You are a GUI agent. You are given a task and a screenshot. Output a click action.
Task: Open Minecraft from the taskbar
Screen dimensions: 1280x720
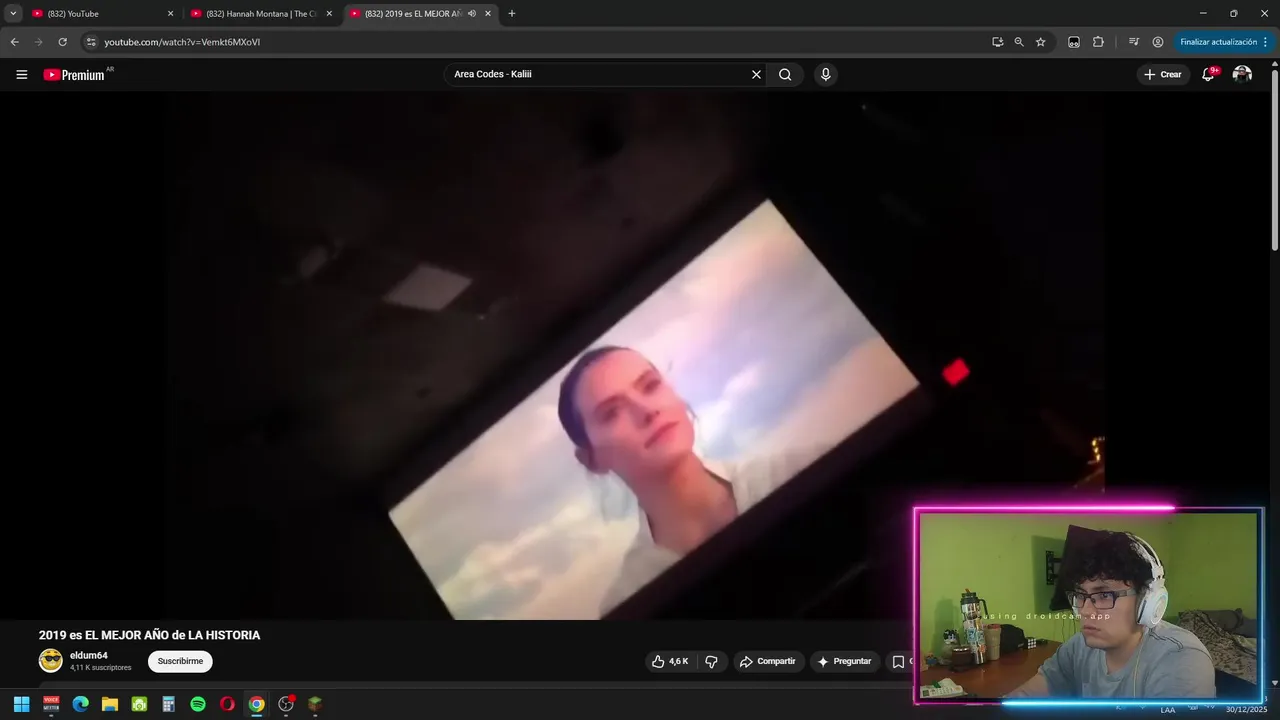point(315,704)
